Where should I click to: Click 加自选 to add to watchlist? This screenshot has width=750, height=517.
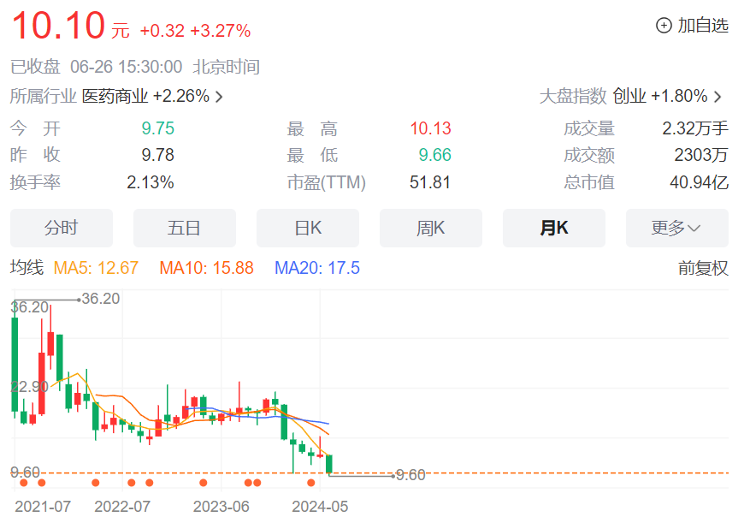(703, 25)
